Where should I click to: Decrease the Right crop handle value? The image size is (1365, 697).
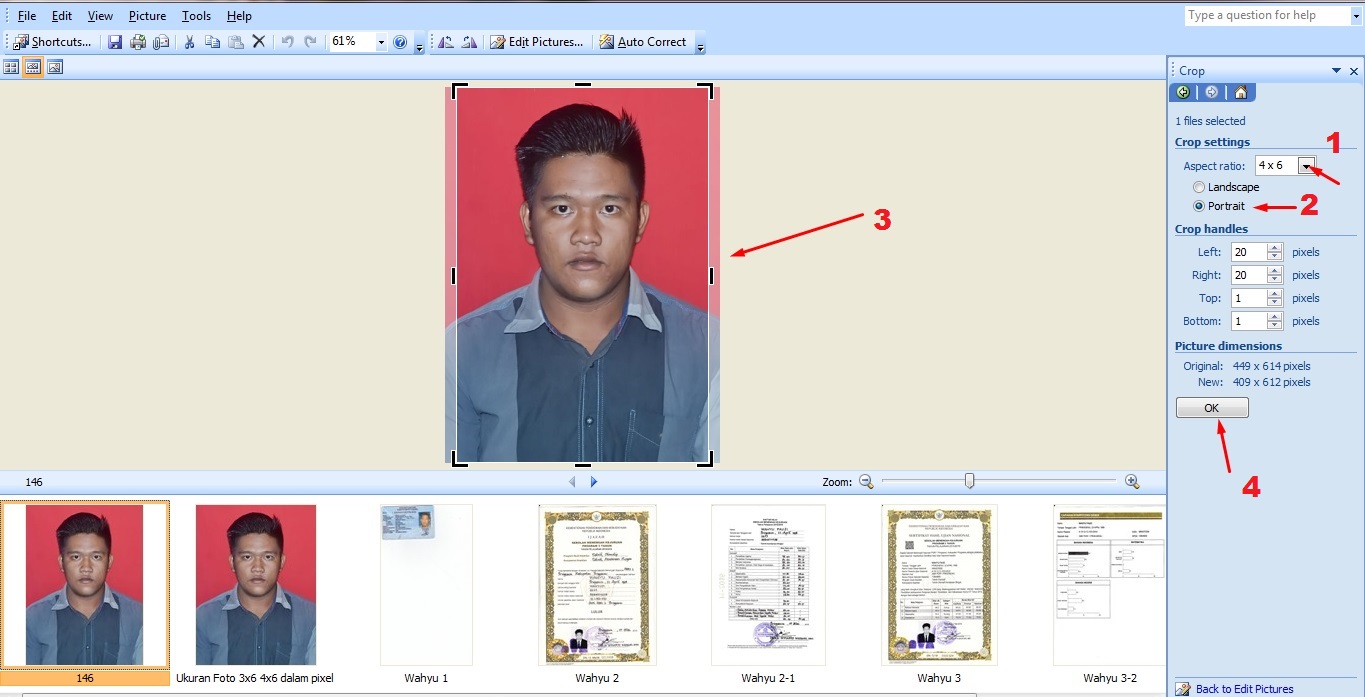(x=1275, y=280)
